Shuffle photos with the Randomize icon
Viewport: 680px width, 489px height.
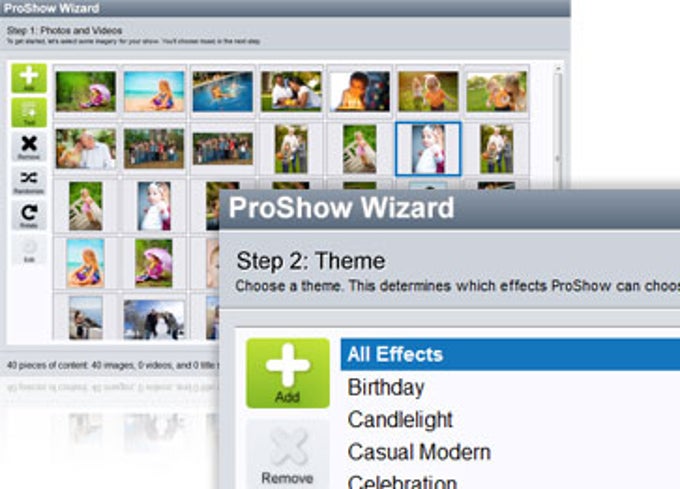[29, 181]
